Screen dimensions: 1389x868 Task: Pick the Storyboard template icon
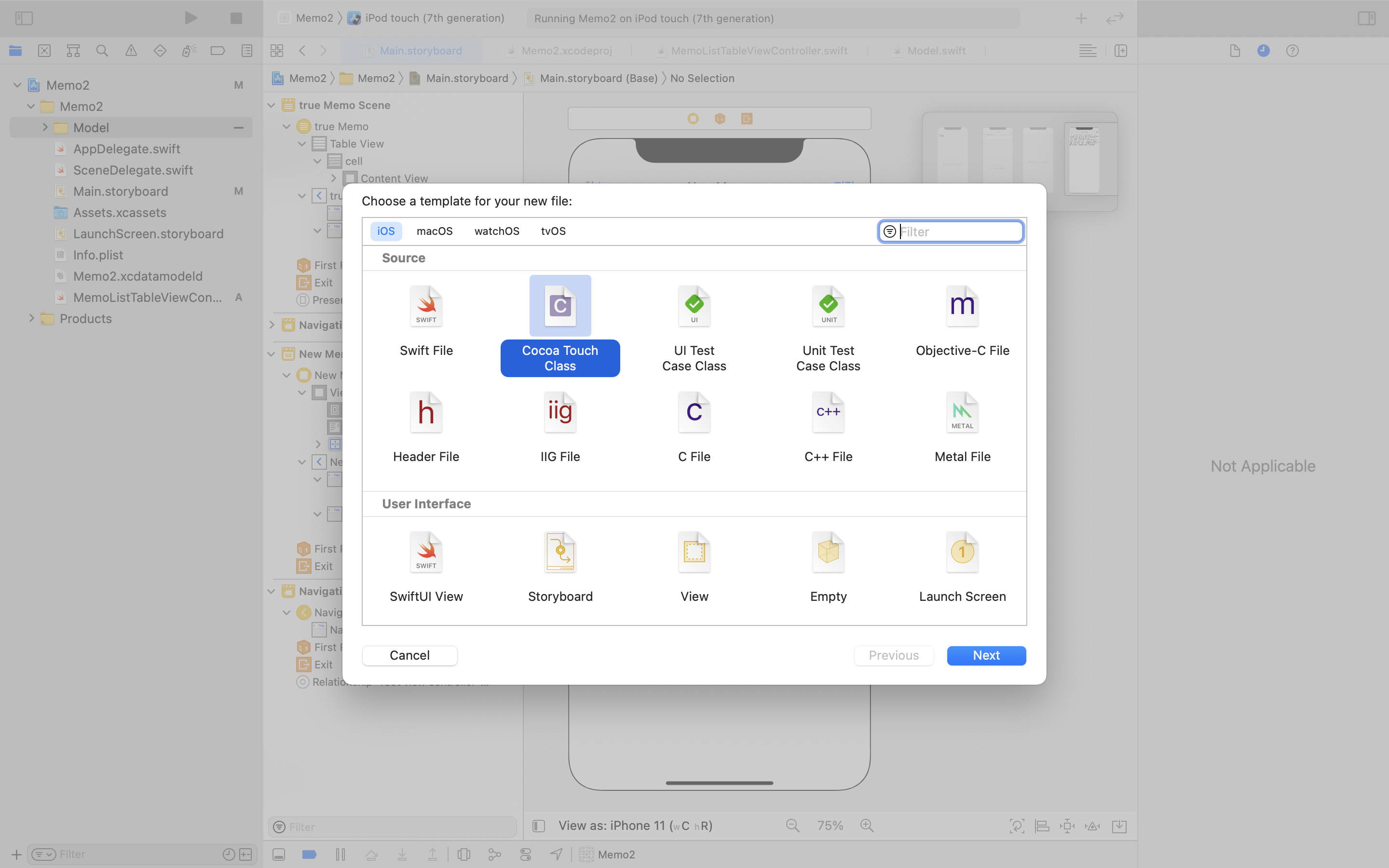tap(559, 552)
